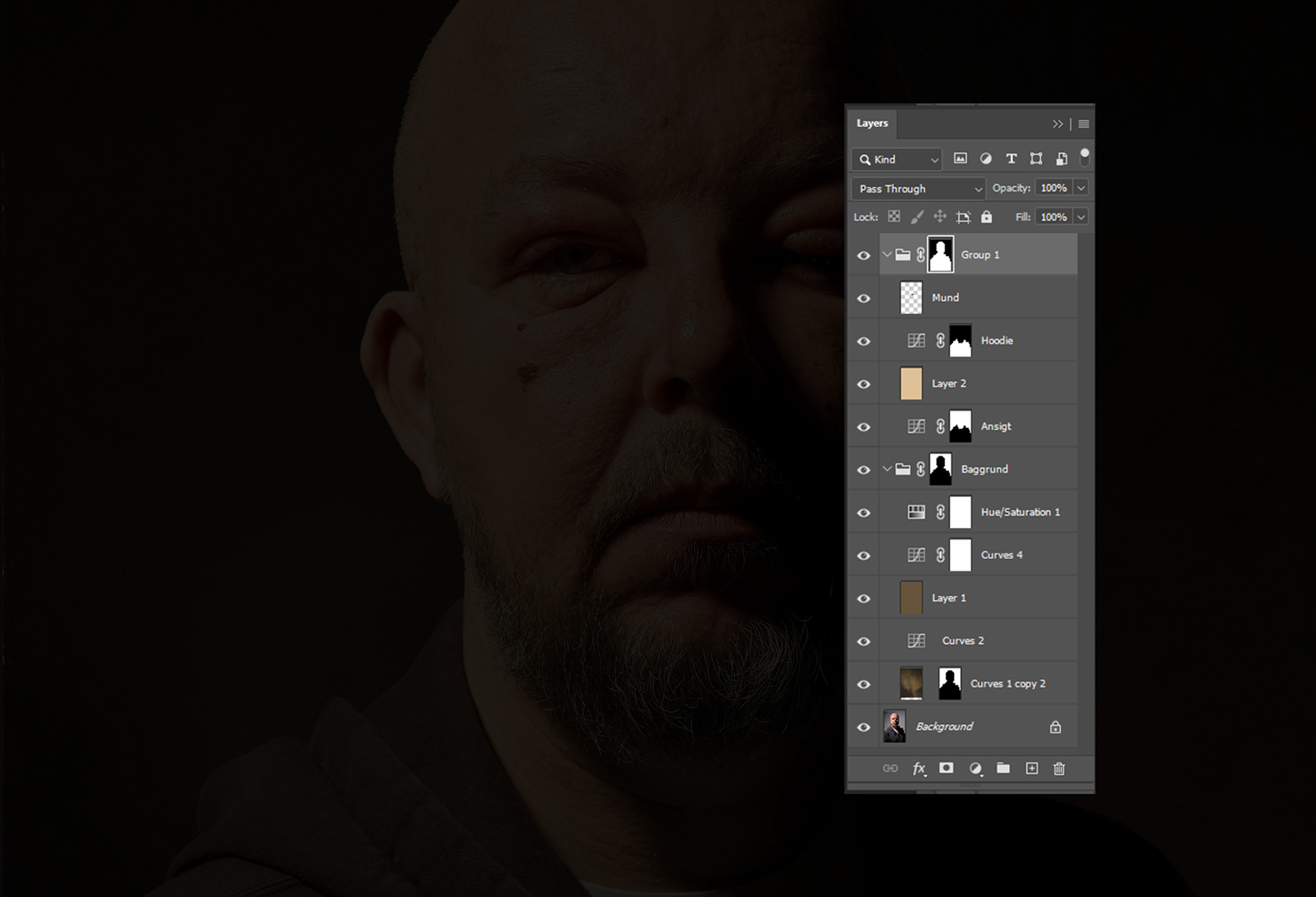
Task: Lock artboard nesting icon
Action: (963, 217)
